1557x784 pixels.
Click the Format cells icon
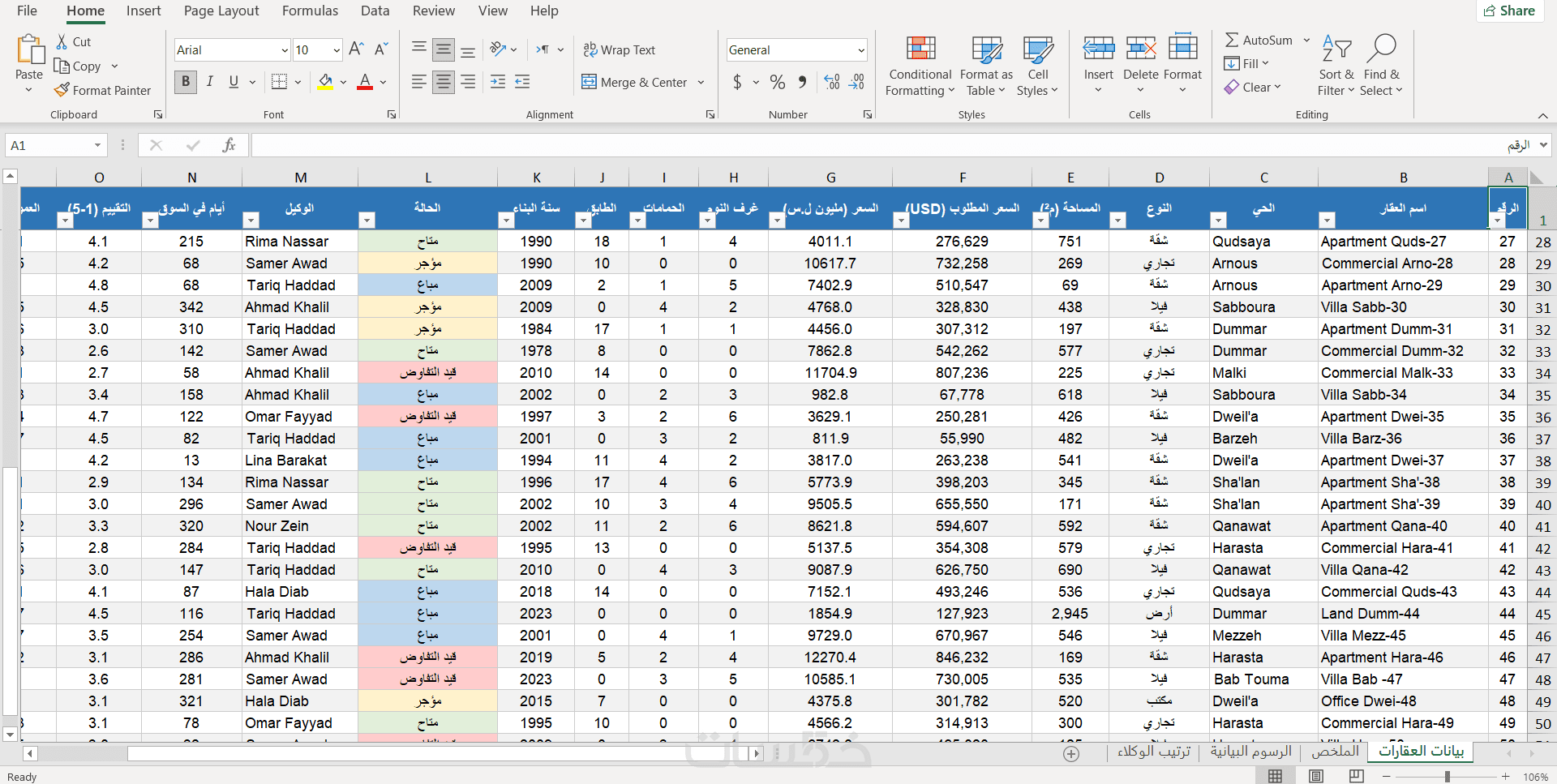tap(1183, 47)
